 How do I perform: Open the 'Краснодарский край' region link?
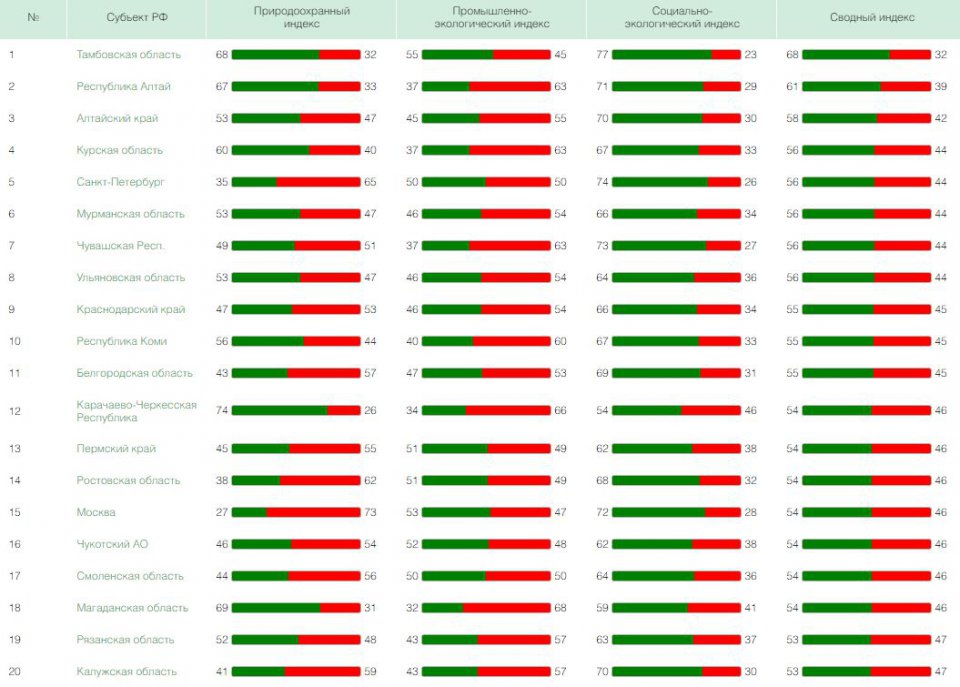click(x=130, y=310)
